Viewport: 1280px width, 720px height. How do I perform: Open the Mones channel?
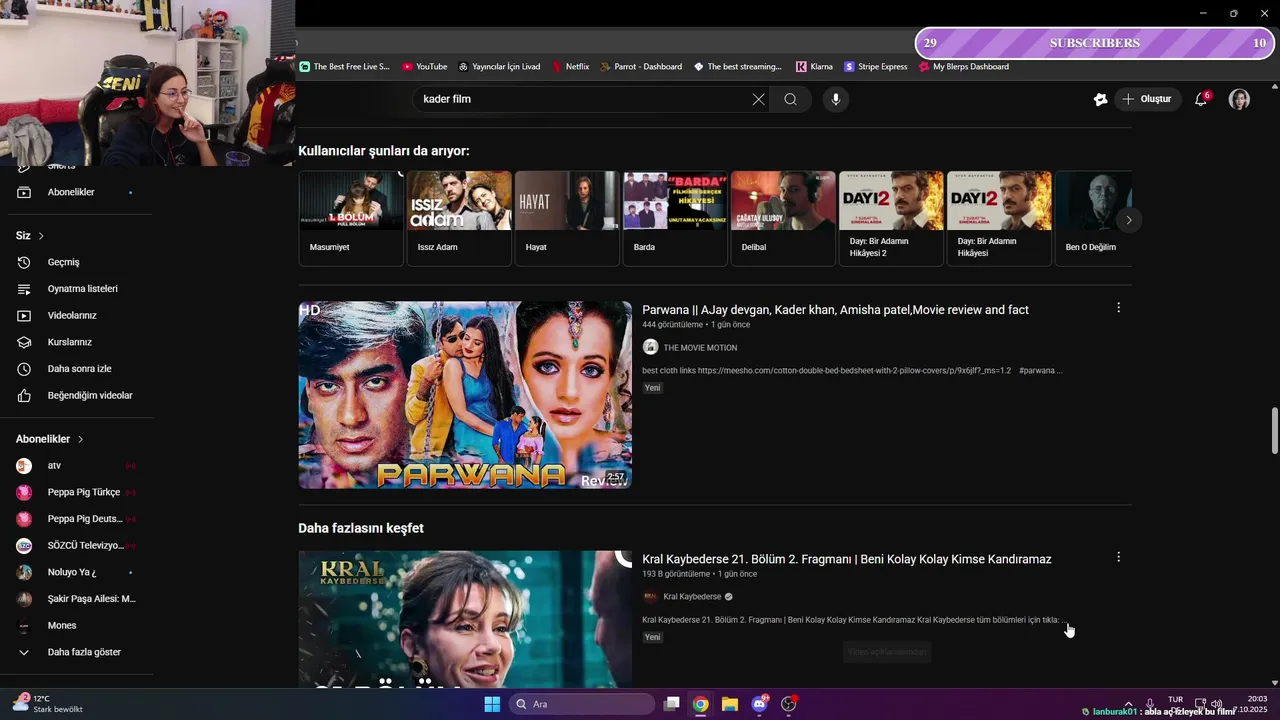pyautogui.click(x=76, y=625)
